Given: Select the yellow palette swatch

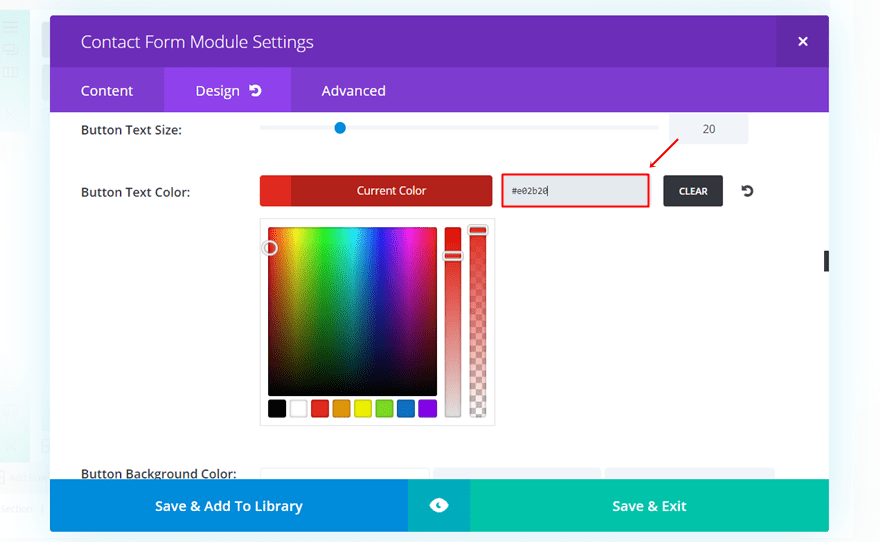Looking at the screenshot, I should click(x=363, y=408).
